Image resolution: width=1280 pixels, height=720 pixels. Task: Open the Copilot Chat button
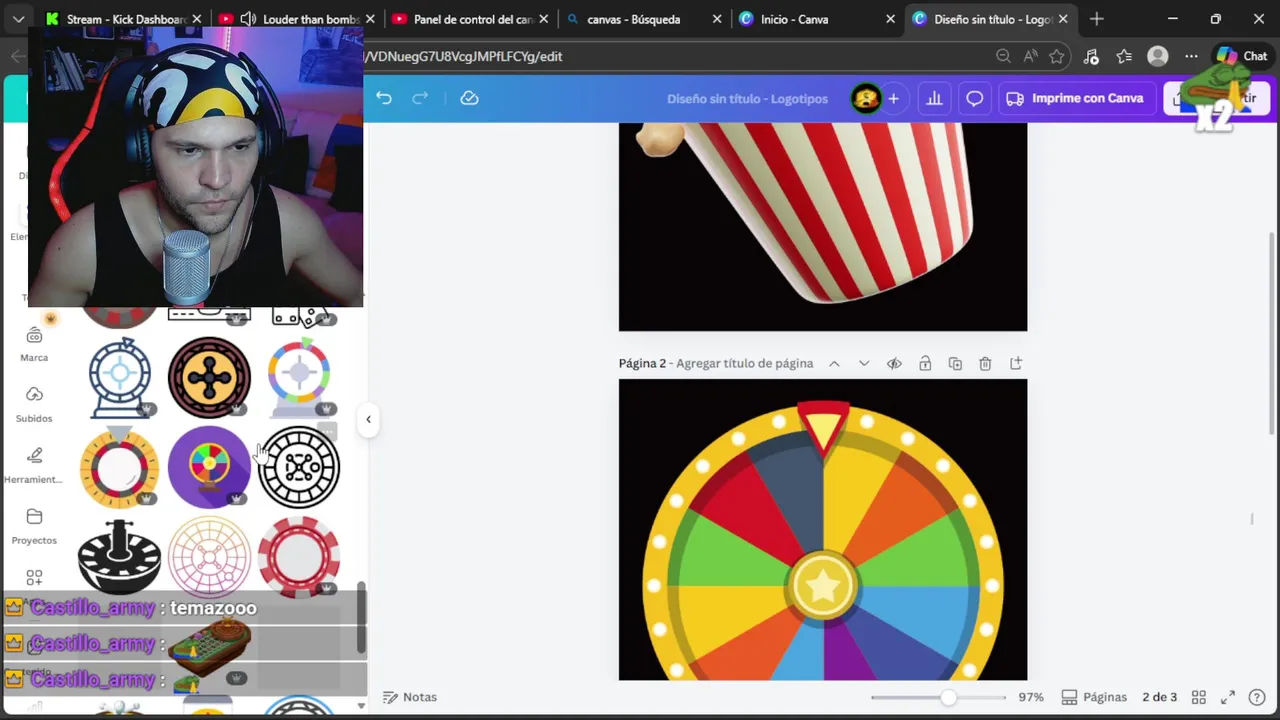tap(1242, 56)
